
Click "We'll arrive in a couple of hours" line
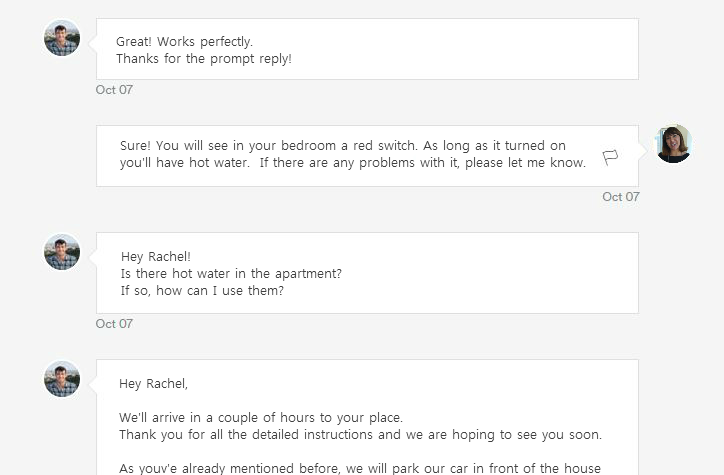(260, 417)
